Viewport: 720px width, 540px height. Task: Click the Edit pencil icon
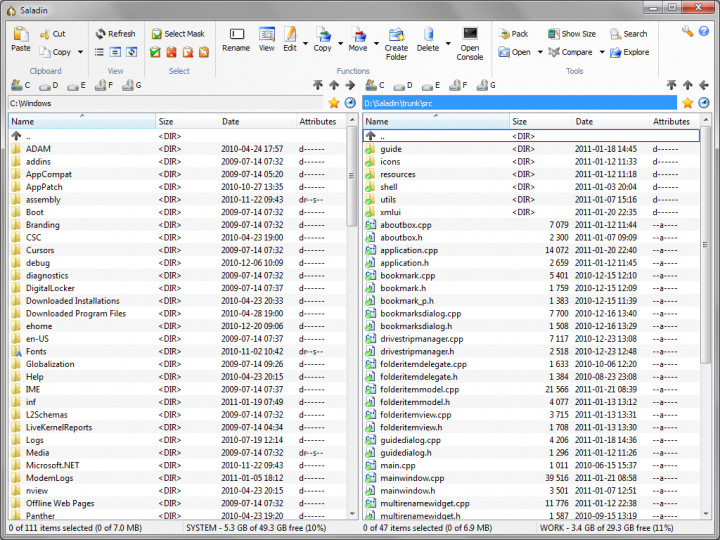[290, 39]
